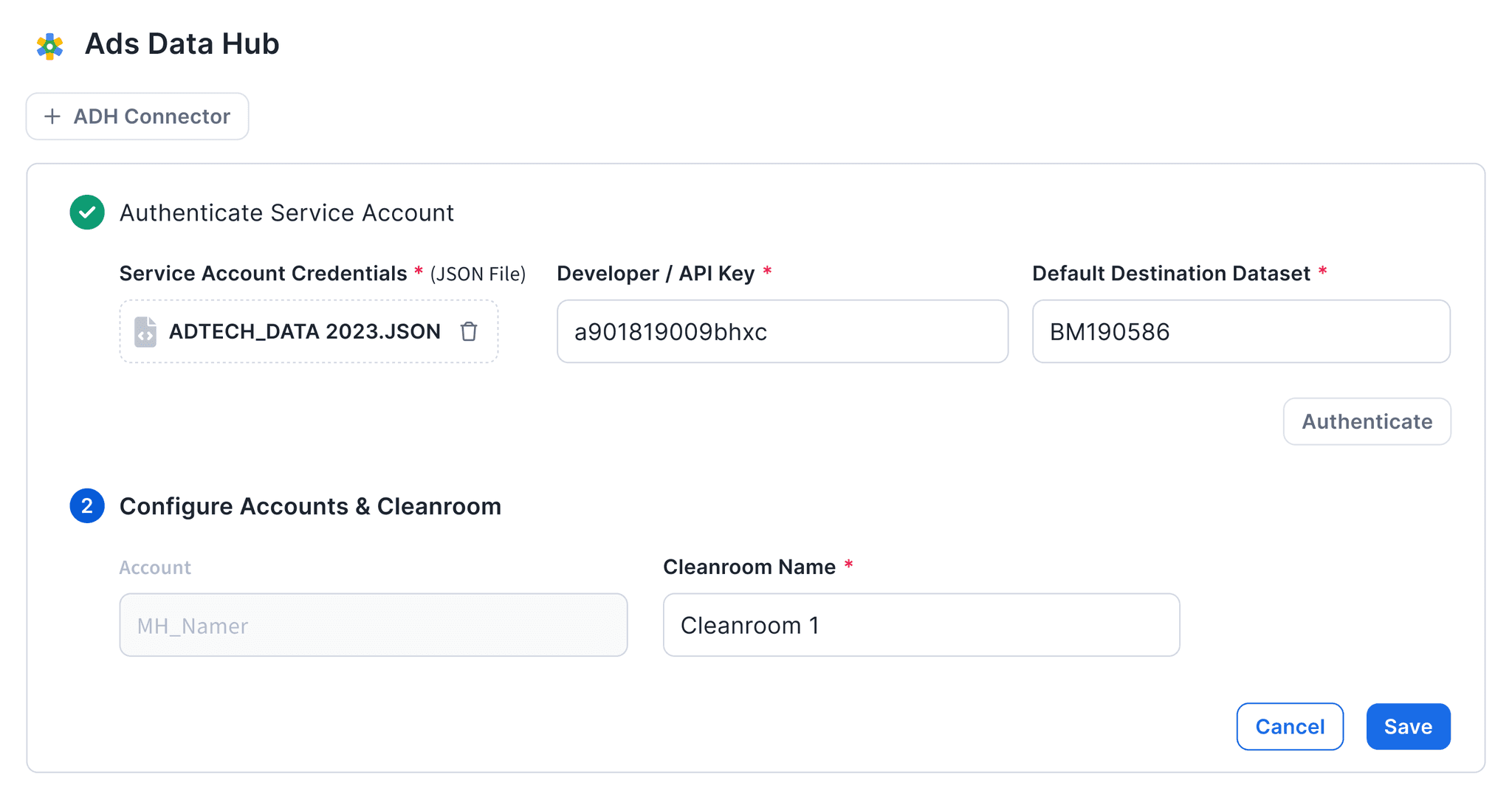The height and width of the screenshot is (808, 1512).
Task: Click into the Default Destination Dataset input
Action: (x=1240, y=331)
